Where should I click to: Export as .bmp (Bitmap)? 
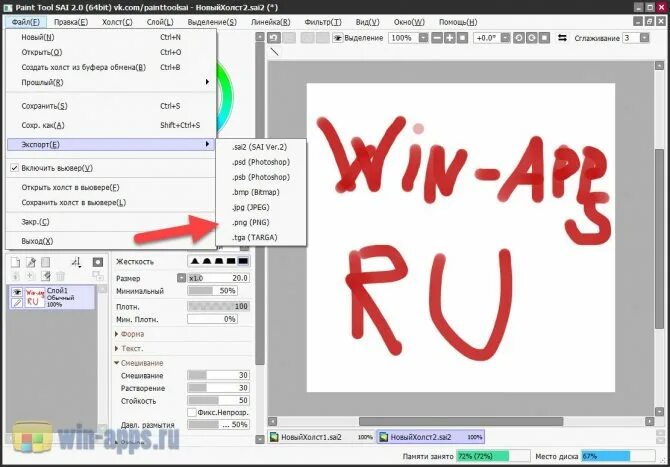point(262,192)
